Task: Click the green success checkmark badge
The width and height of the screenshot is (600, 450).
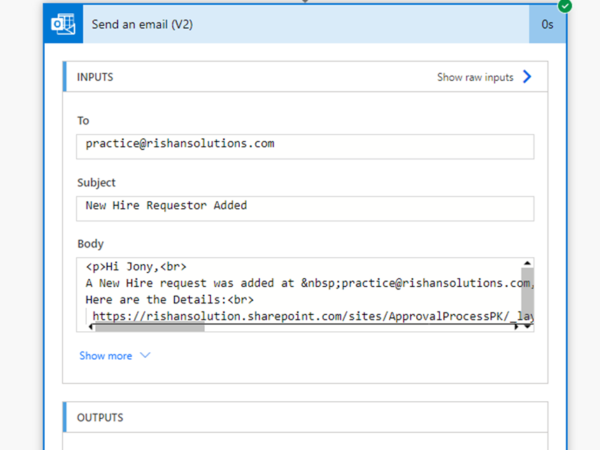Action: tap(565, 5)
